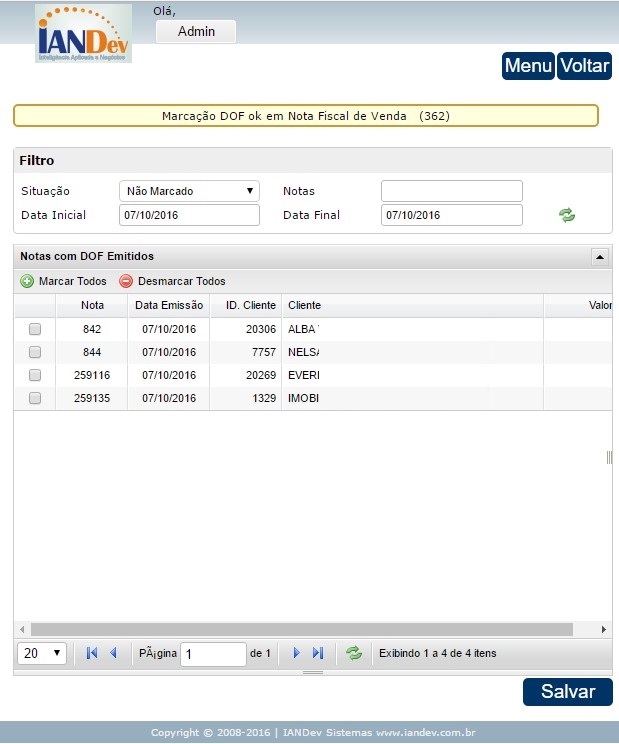This screenshot has height=744, width=619.
Task: Click the red minus icon for Desmarcar Todos
Action: pyautogui.click(x=126, y=281)
